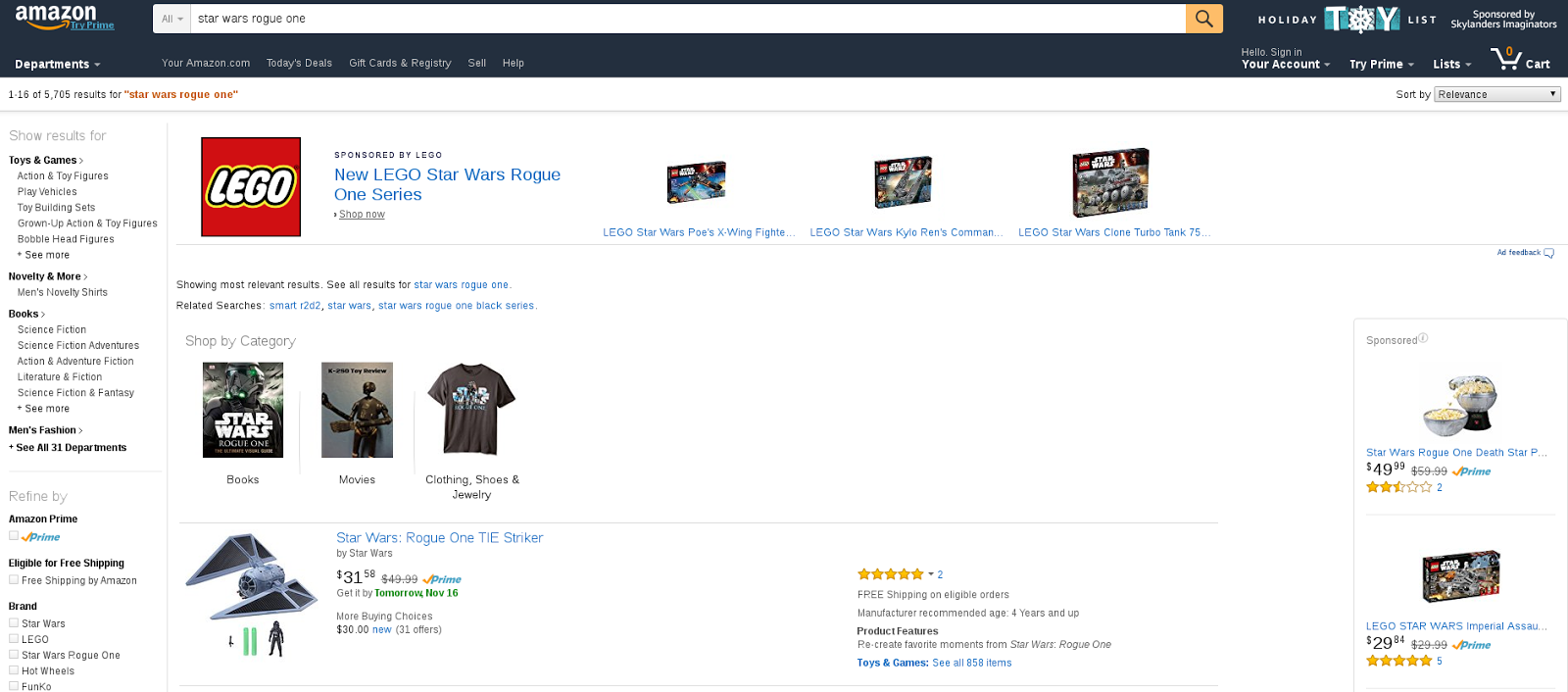This screenshot has height=692, width=1568.
Task: Open LEGO Poe's X-Wing Fighter thumbnail
Action: 697,182
